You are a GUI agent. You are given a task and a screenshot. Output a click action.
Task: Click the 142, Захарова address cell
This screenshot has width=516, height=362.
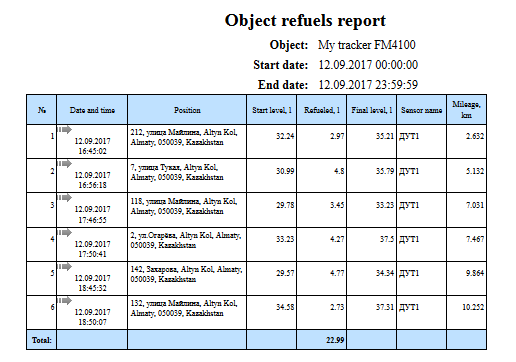point(187,278)
